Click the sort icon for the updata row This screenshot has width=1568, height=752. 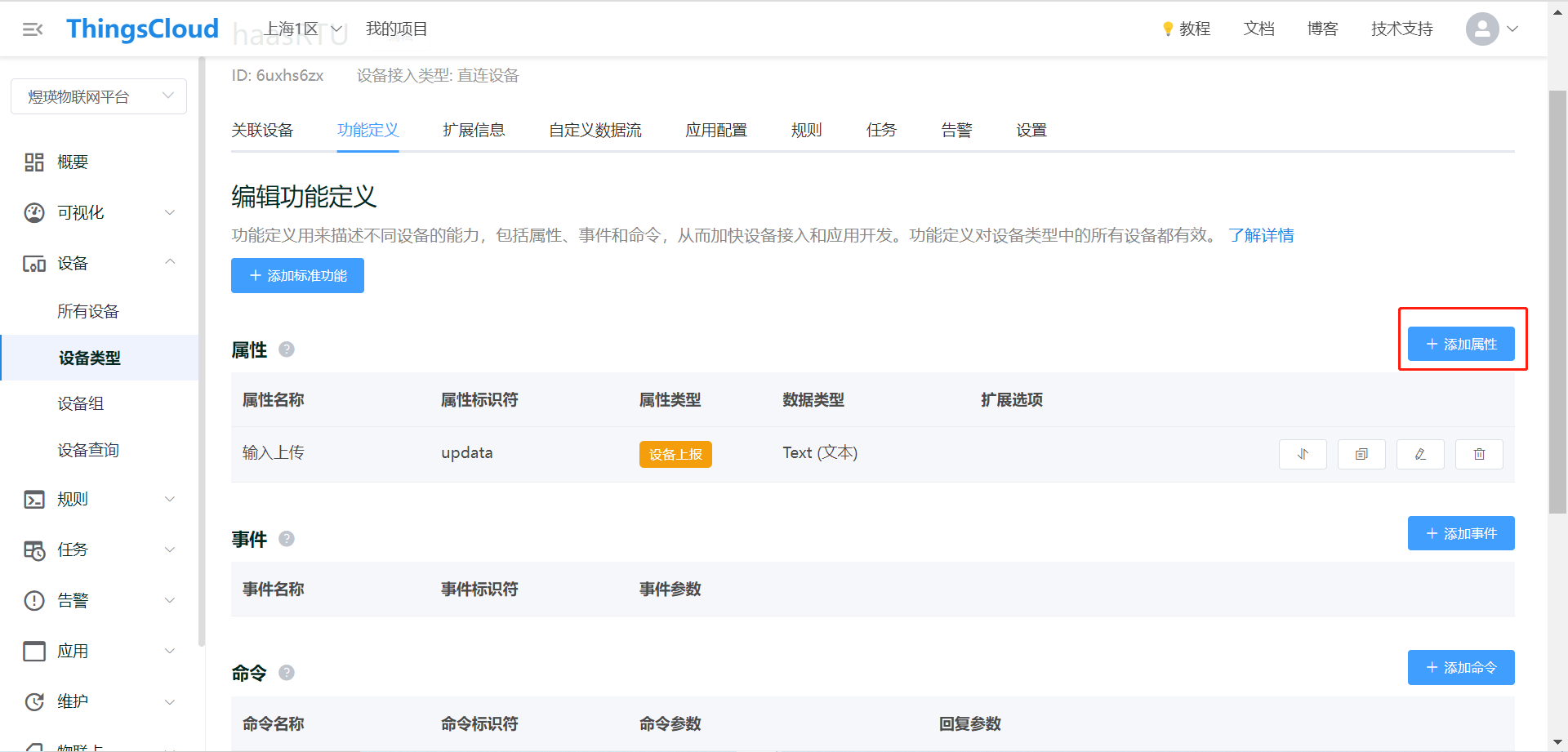pos(1303,454)
